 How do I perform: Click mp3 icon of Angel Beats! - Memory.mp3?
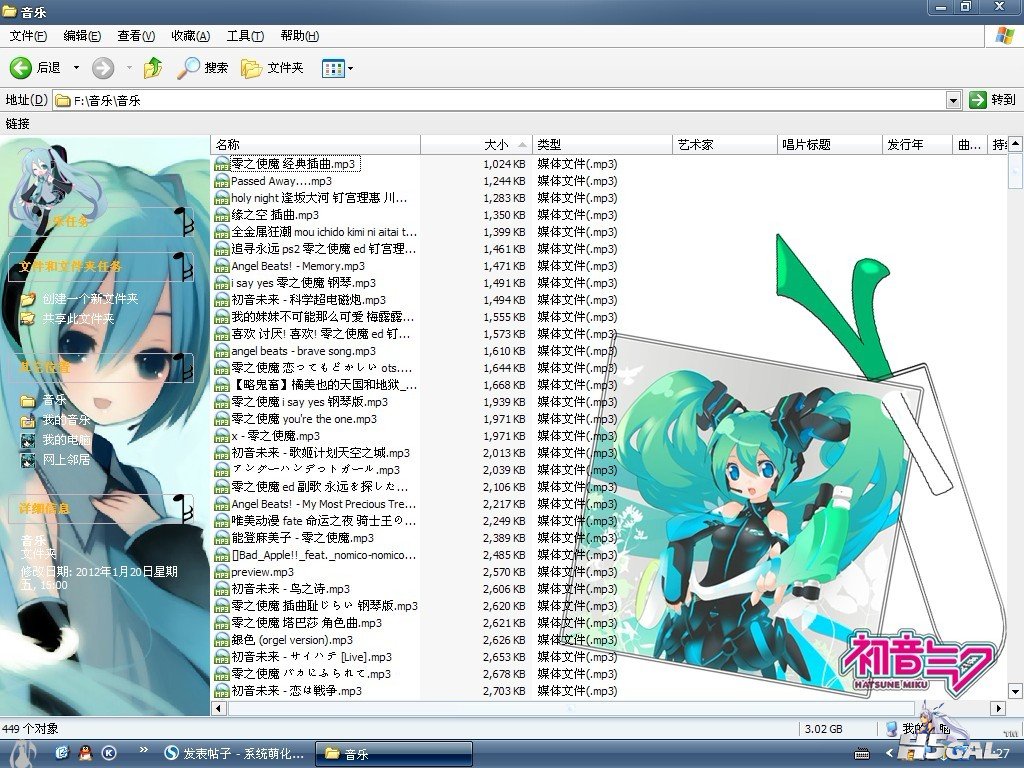(x=222, y=266)
